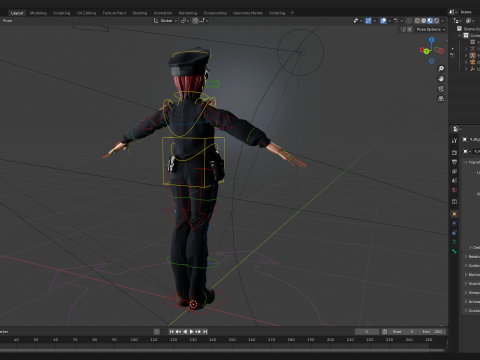The image size is (480, 360).
Task: Open the Global transform orientation dropdown
Action: click(165, 21)
